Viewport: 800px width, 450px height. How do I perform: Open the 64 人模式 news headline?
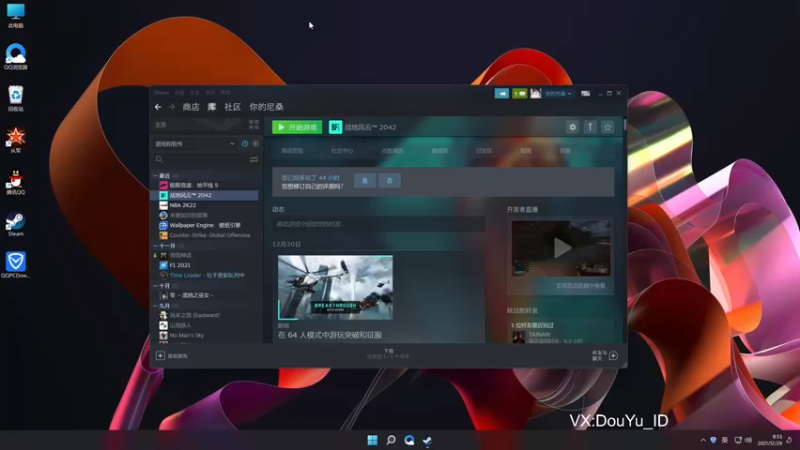330,335
